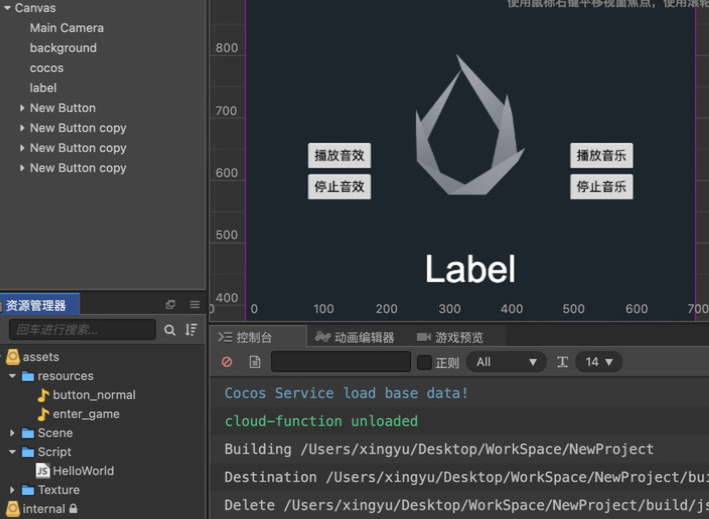Viewport: 709px width, 519px height.
Task: Select HelloWorld JS file icon
Action: point(43,471)
